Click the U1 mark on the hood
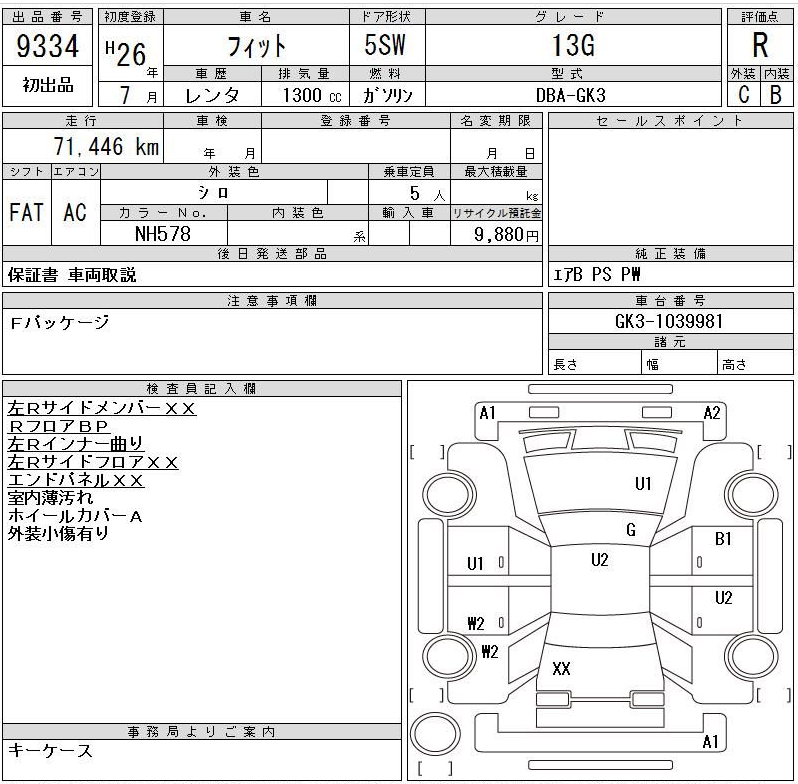The width and height of the screenshot is (798, 784). (x=643, y=484)
